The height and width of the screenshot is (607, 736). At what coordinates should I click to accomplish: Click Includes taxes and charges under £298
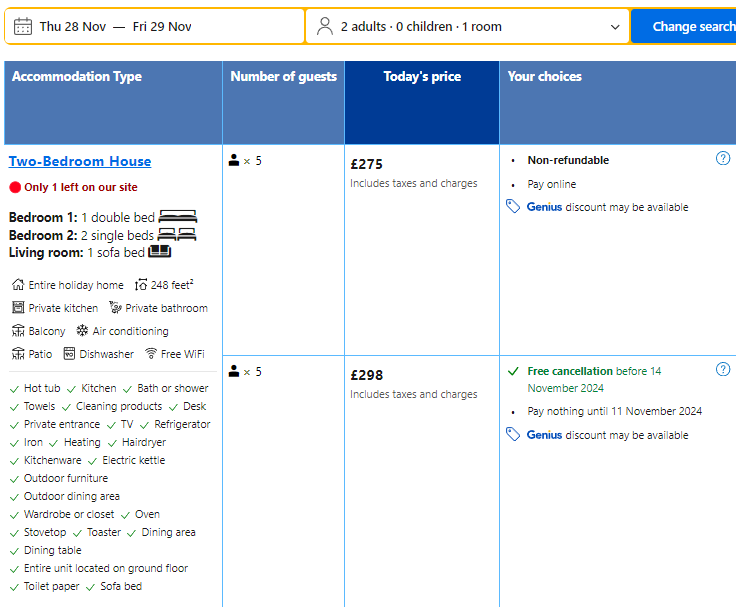point(414,394)
